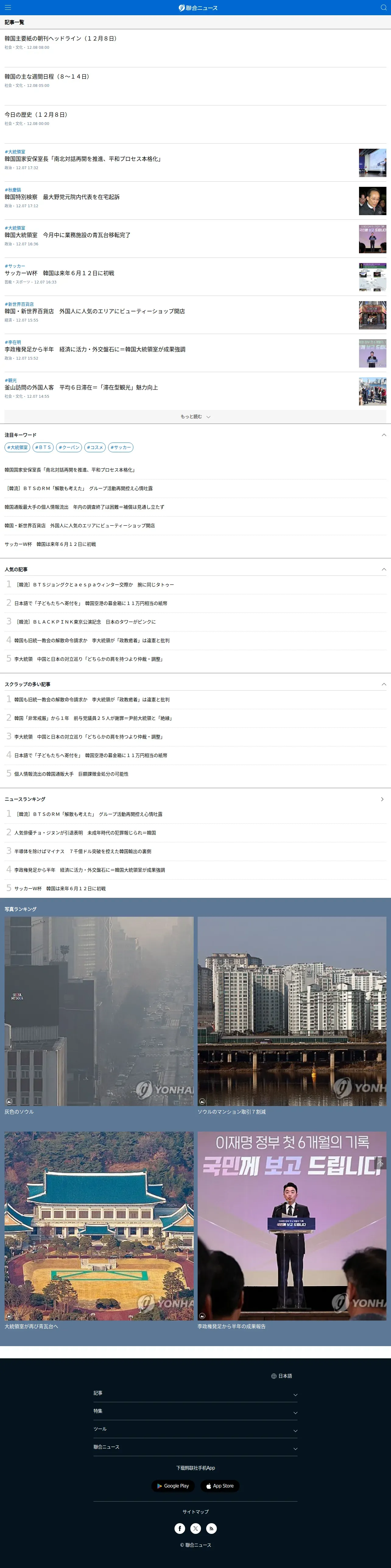391x1568 pixels.
Task: Open the 大統領室が再び青瓦台へ photo
Action: (x=99, y=1225)
